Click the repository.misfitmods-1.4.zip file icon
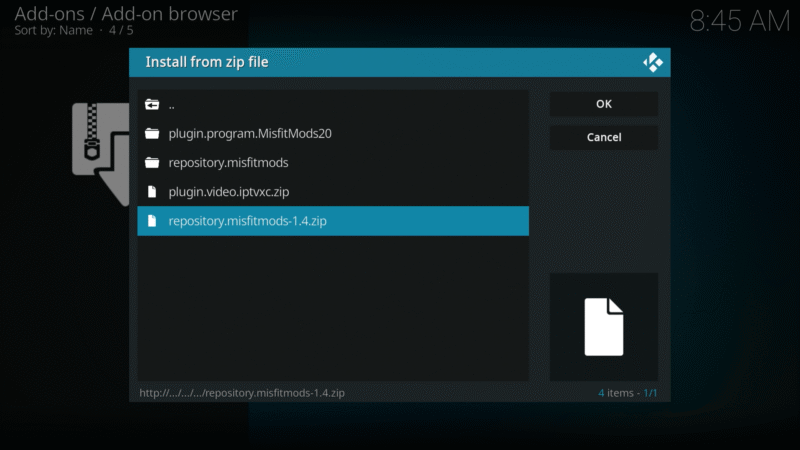This screenshot has height=450, width=800. [x=152, y=221]
